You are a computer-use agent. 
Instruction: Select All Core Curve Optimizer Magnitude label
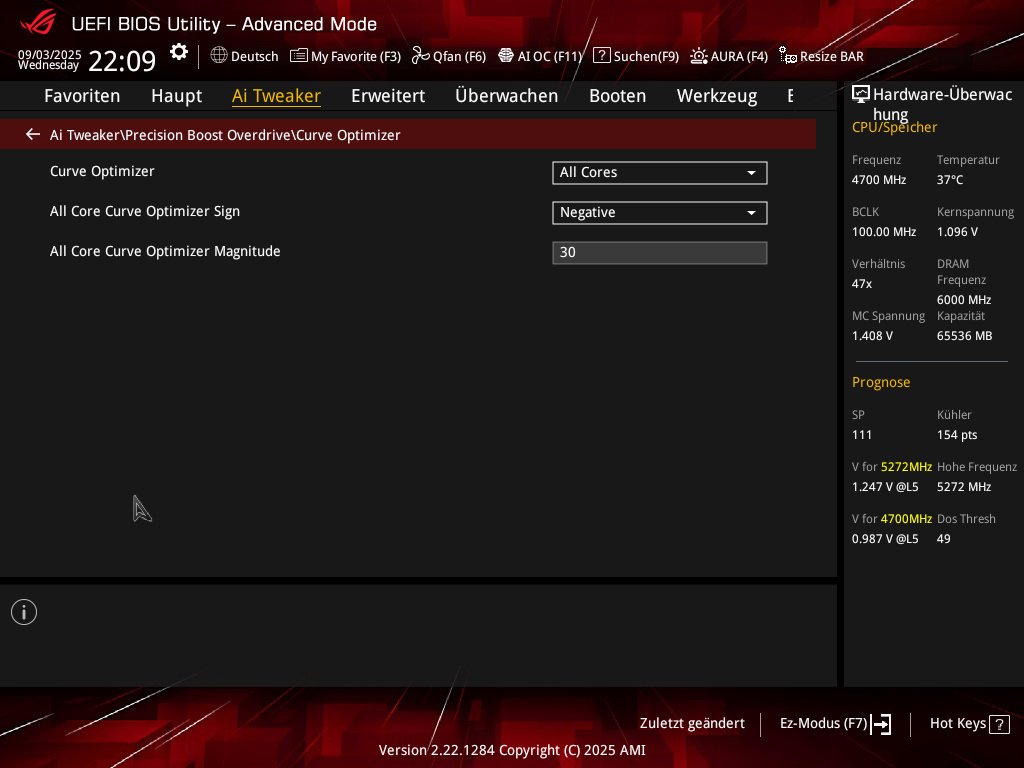(165, 251)
